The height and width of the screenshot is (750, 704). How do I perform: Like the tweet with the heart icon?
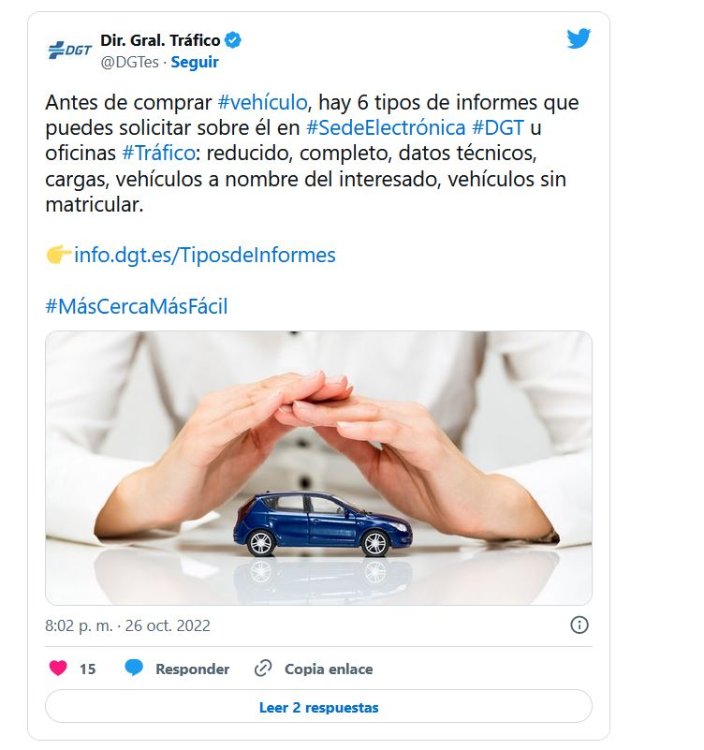[x=58, y=668]
